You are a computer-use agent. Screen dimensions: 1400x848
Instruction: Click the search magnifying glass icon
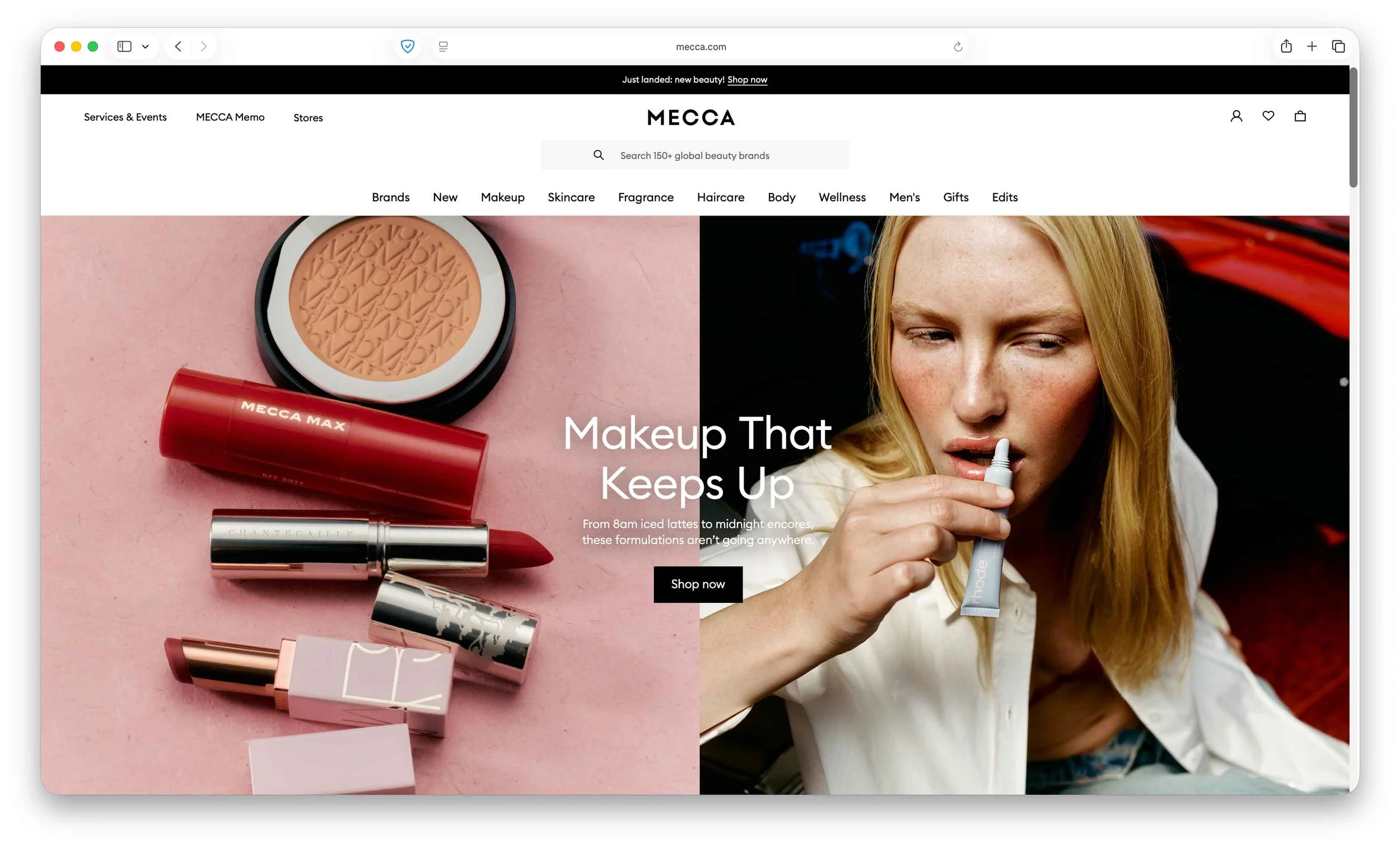pos(598,155)
